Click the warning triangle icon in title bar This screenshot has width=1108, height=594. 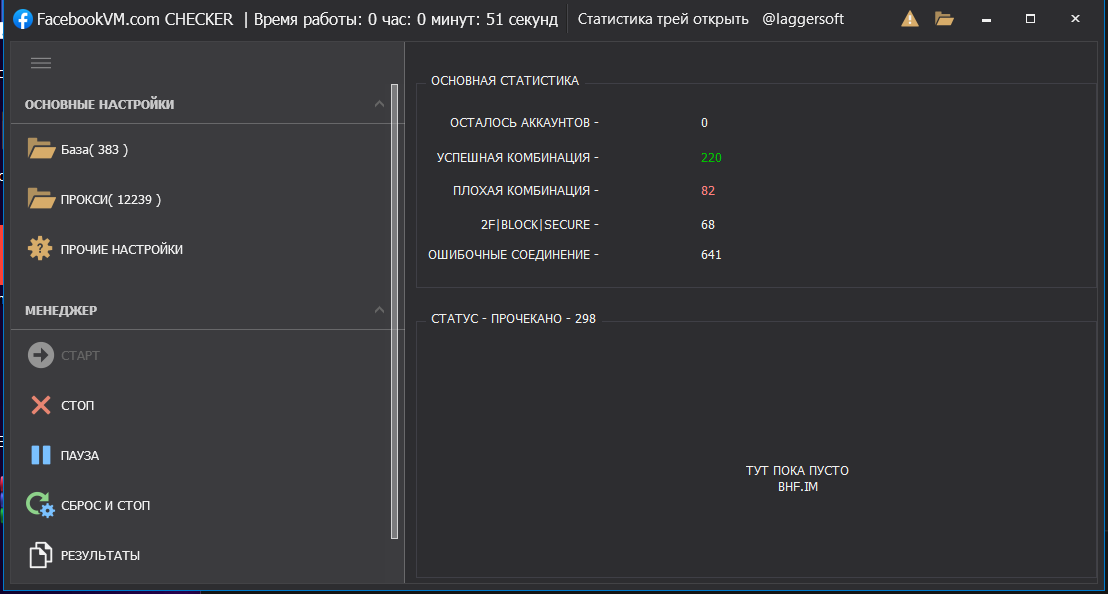pyautogui.click(x=910, y=19)
